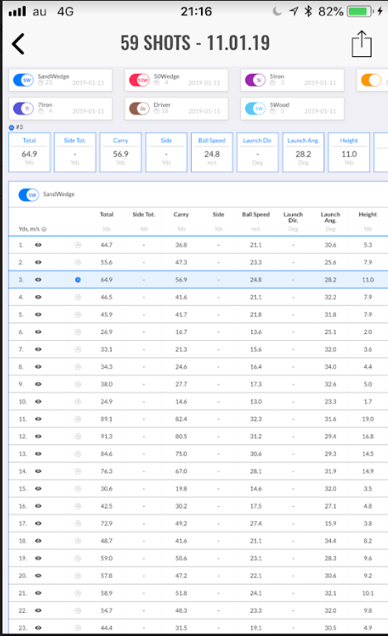Select the Ball Speed summary card
Viewport: 388px width, 636px height.
tap(212, 152)
